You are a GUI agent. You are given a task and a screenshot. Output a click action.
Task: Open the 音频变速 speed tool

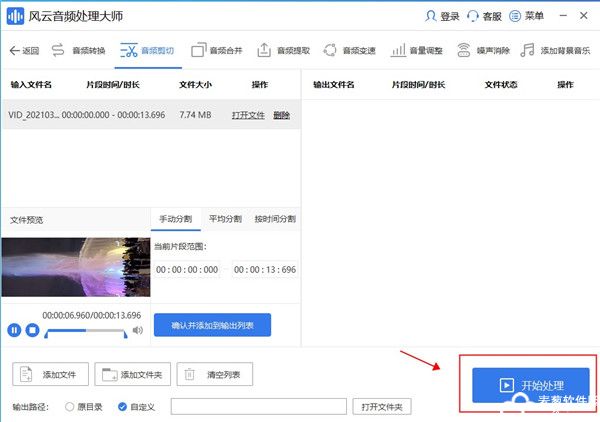[349, 51]
